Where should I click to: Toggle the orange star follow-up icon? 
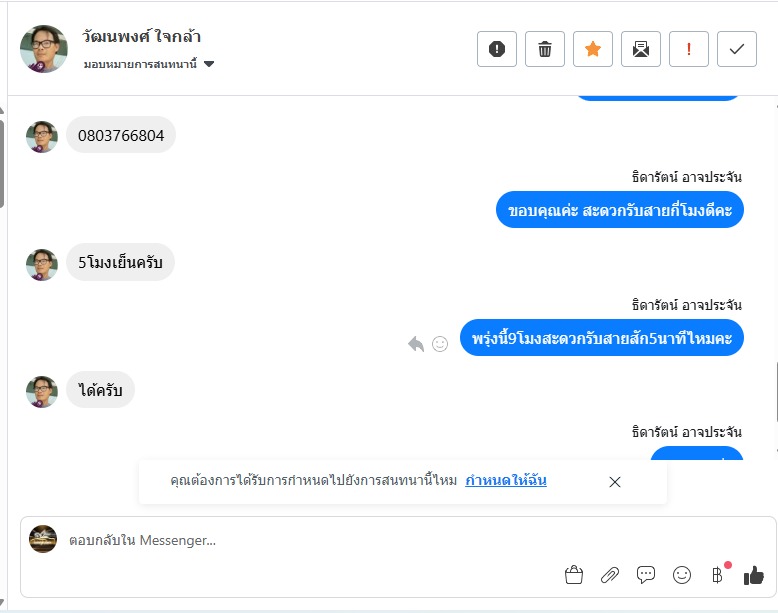pos(593,49)
